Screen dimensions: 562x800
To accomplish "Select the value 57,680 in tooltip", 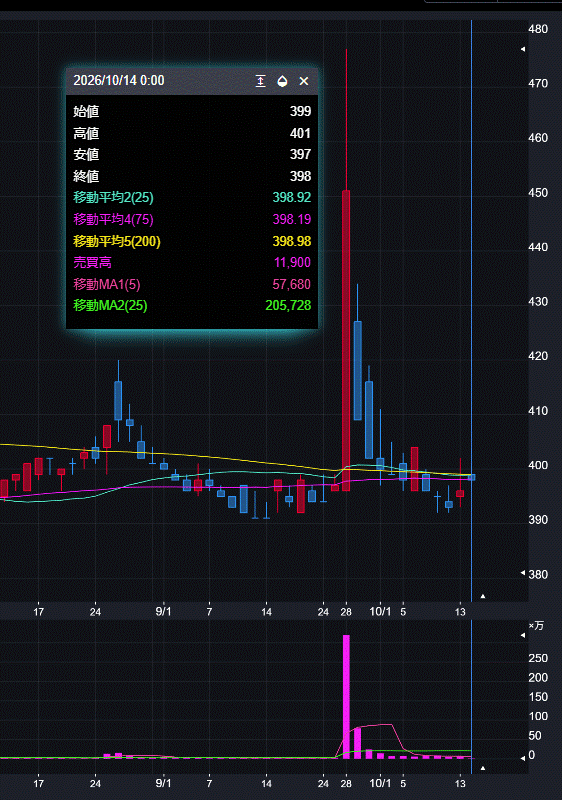I will [291, 284].
